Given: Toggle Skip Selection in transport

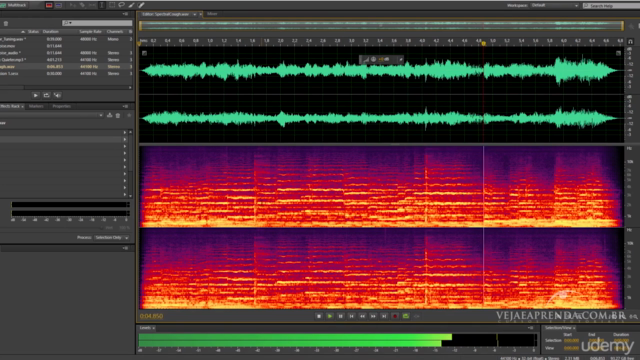Looking at the screenshot, I should (417, 316).
